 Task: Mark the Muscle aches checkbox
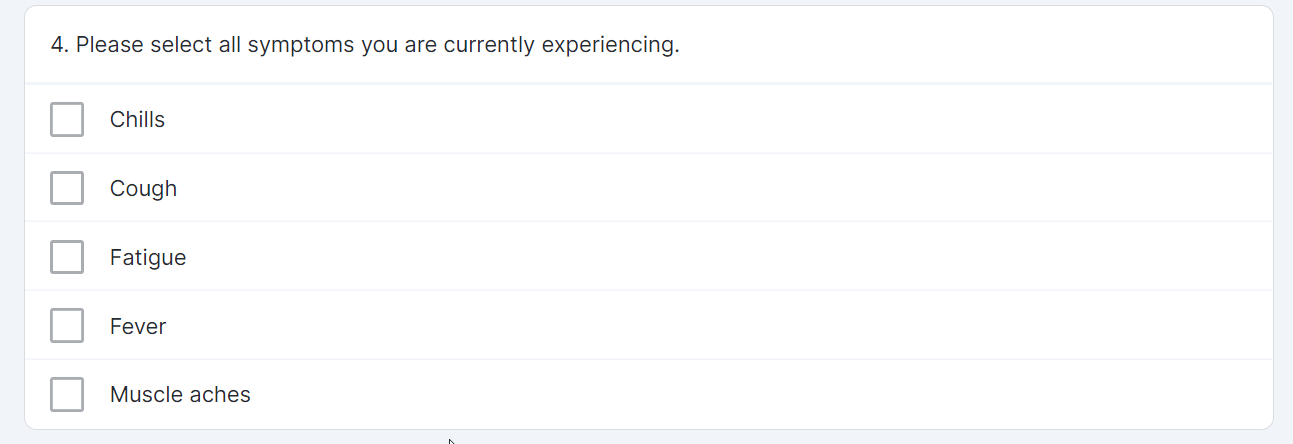coord(67,395)
